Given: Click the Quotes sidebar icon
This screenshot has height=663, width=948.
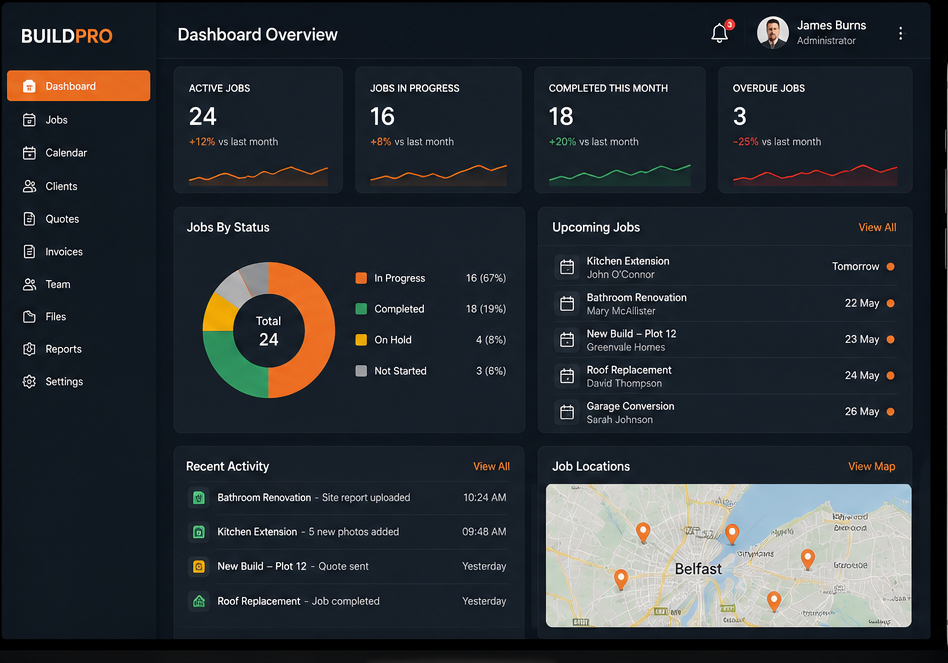Looking at the screenshot, I should pyautogui.click(x=29, y=219).
